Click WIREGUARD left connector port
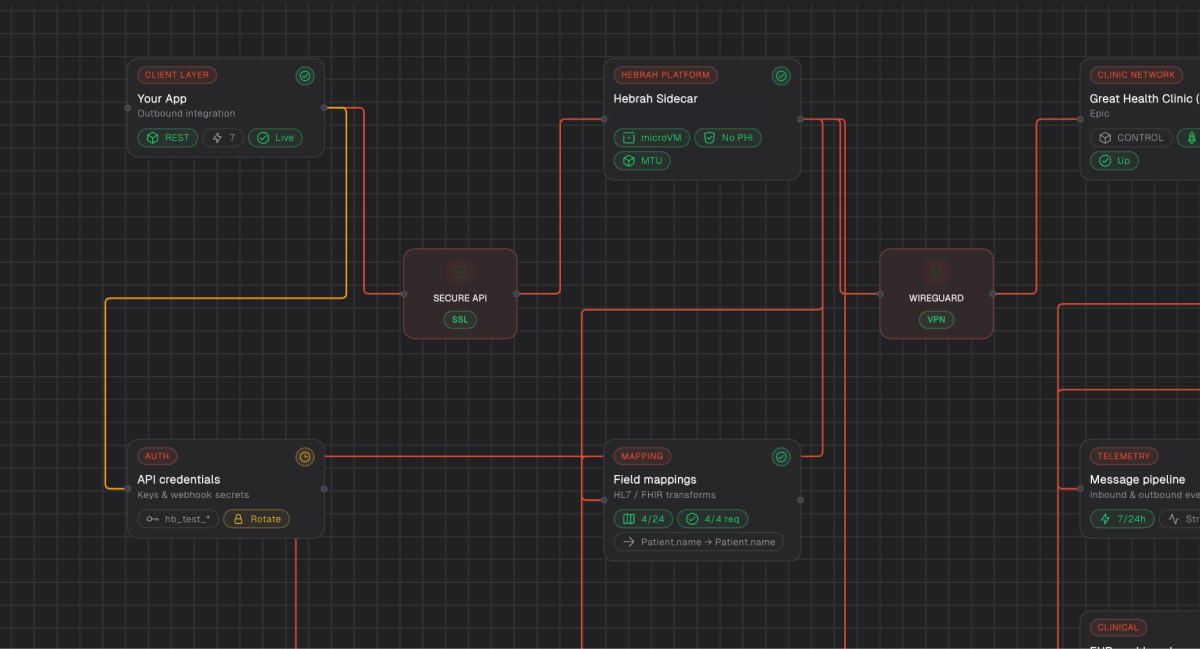Image resolution: width=1200 pixels, height=649 pixels. 880,294
